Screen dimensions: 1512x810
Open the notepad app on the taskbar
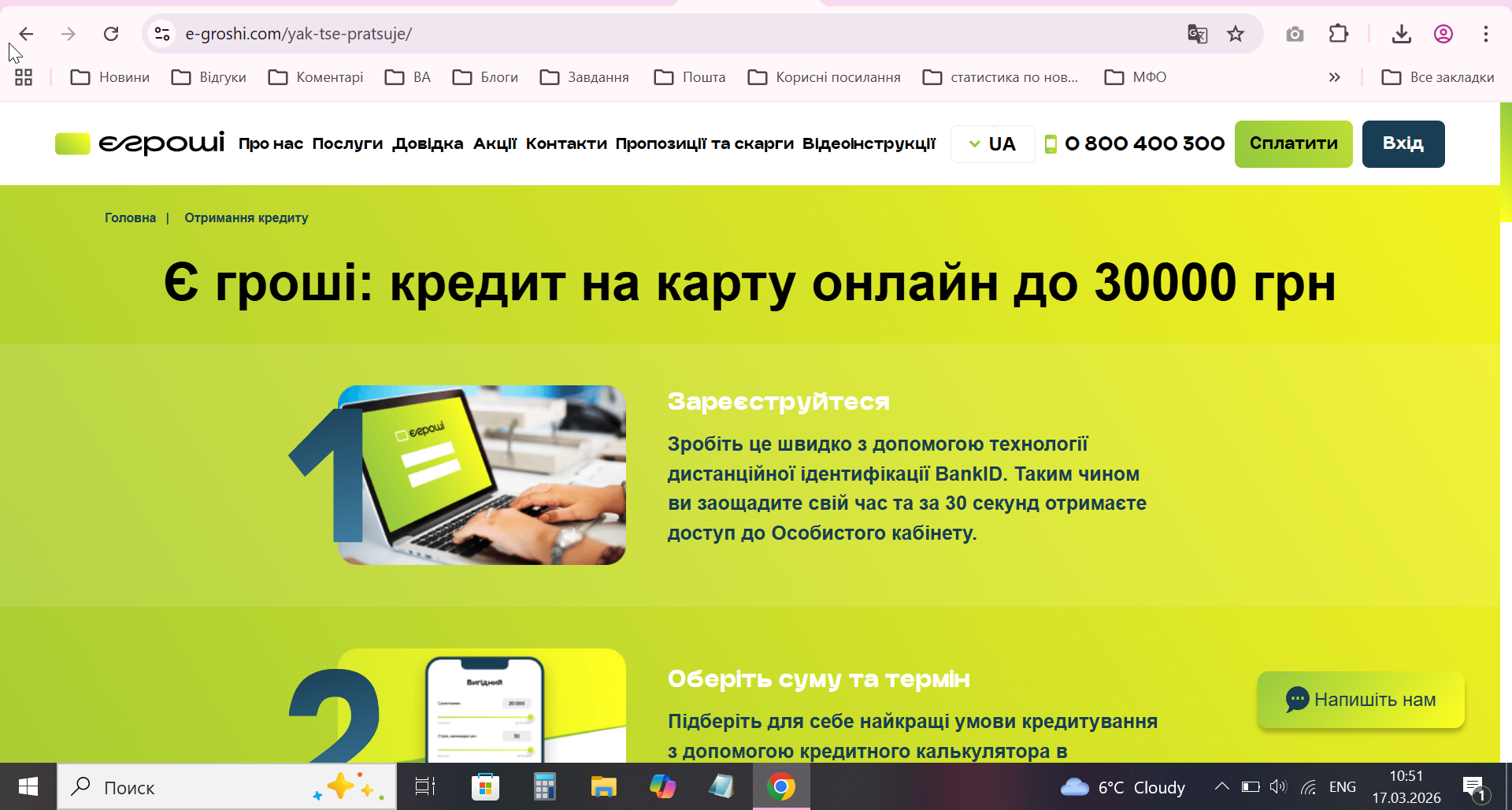pos(721,786)
